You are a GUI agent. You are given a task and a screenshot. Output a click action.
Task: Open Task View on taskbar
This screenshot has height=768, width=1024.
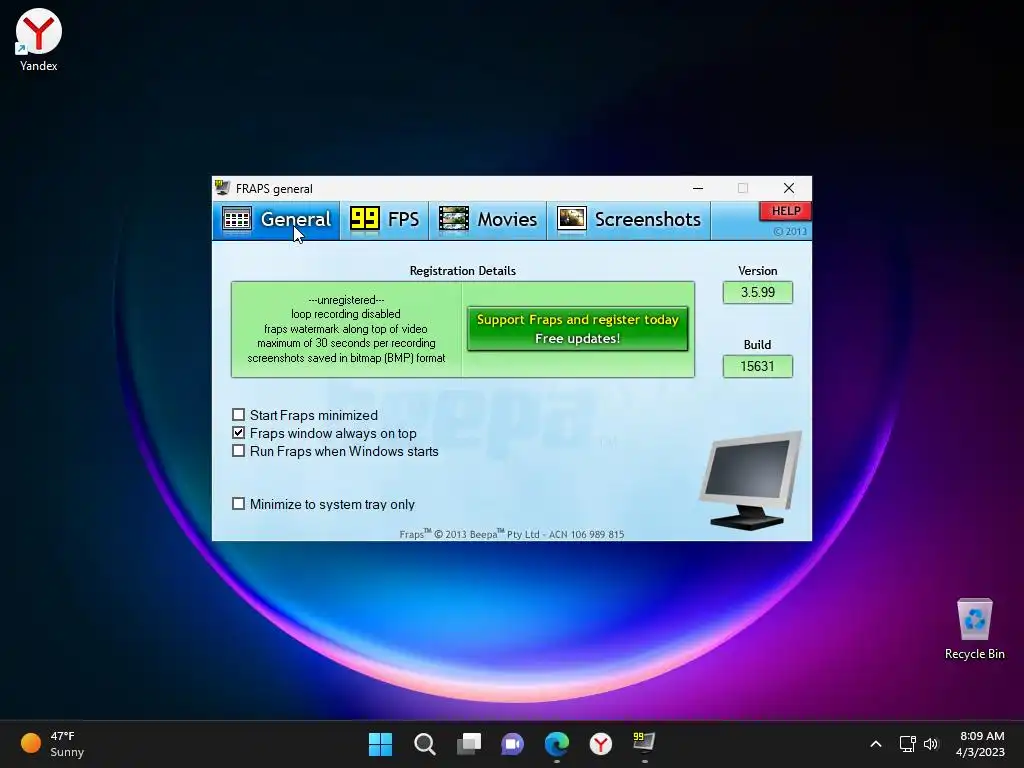(469, 744)
